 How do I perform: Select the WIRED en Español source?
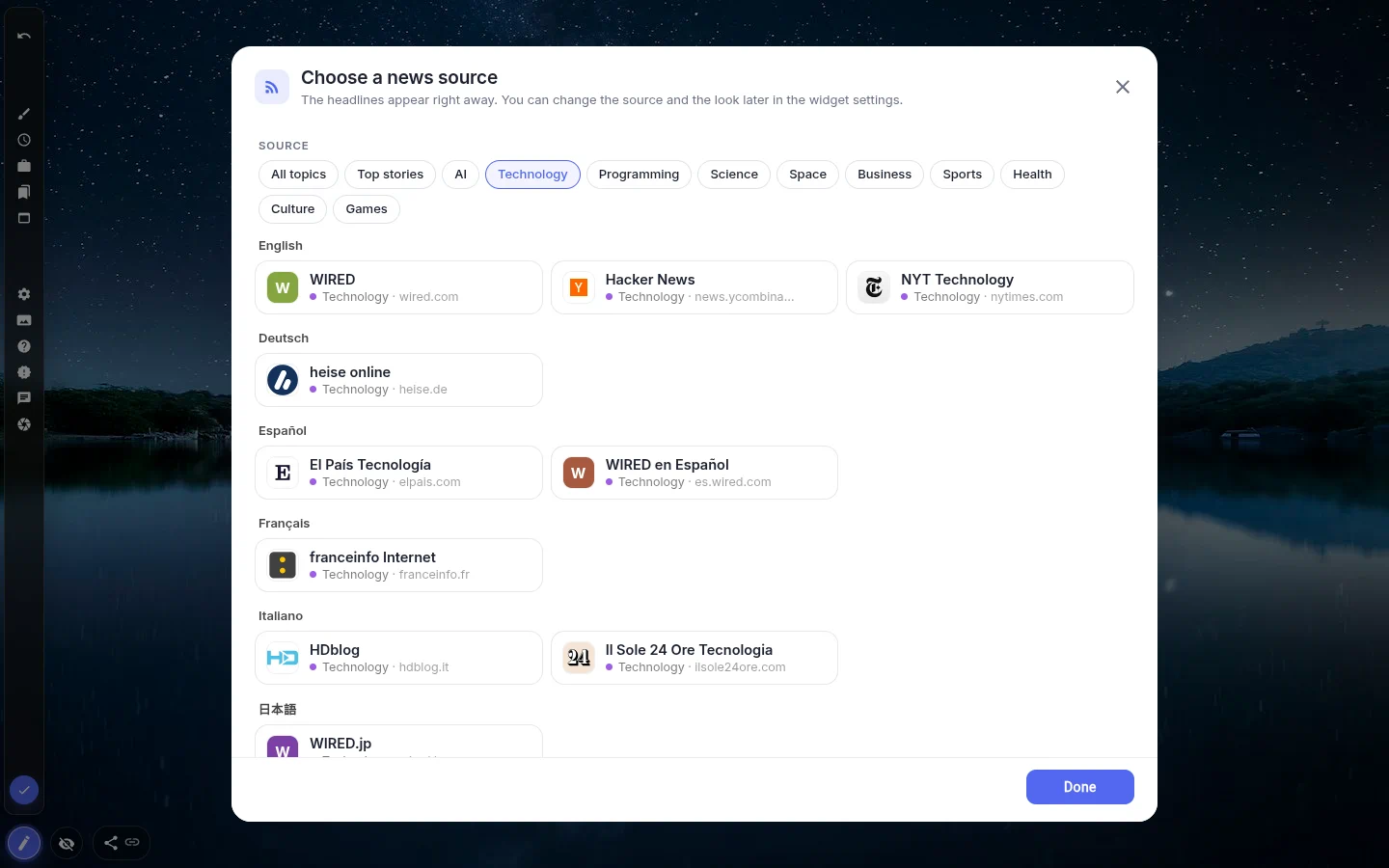click(694, 473)
